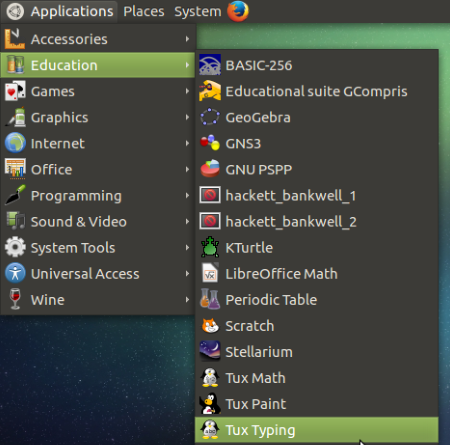Launch Tux Math by its label
This screenshot has width=450, height=445.
tap(255, 378)
